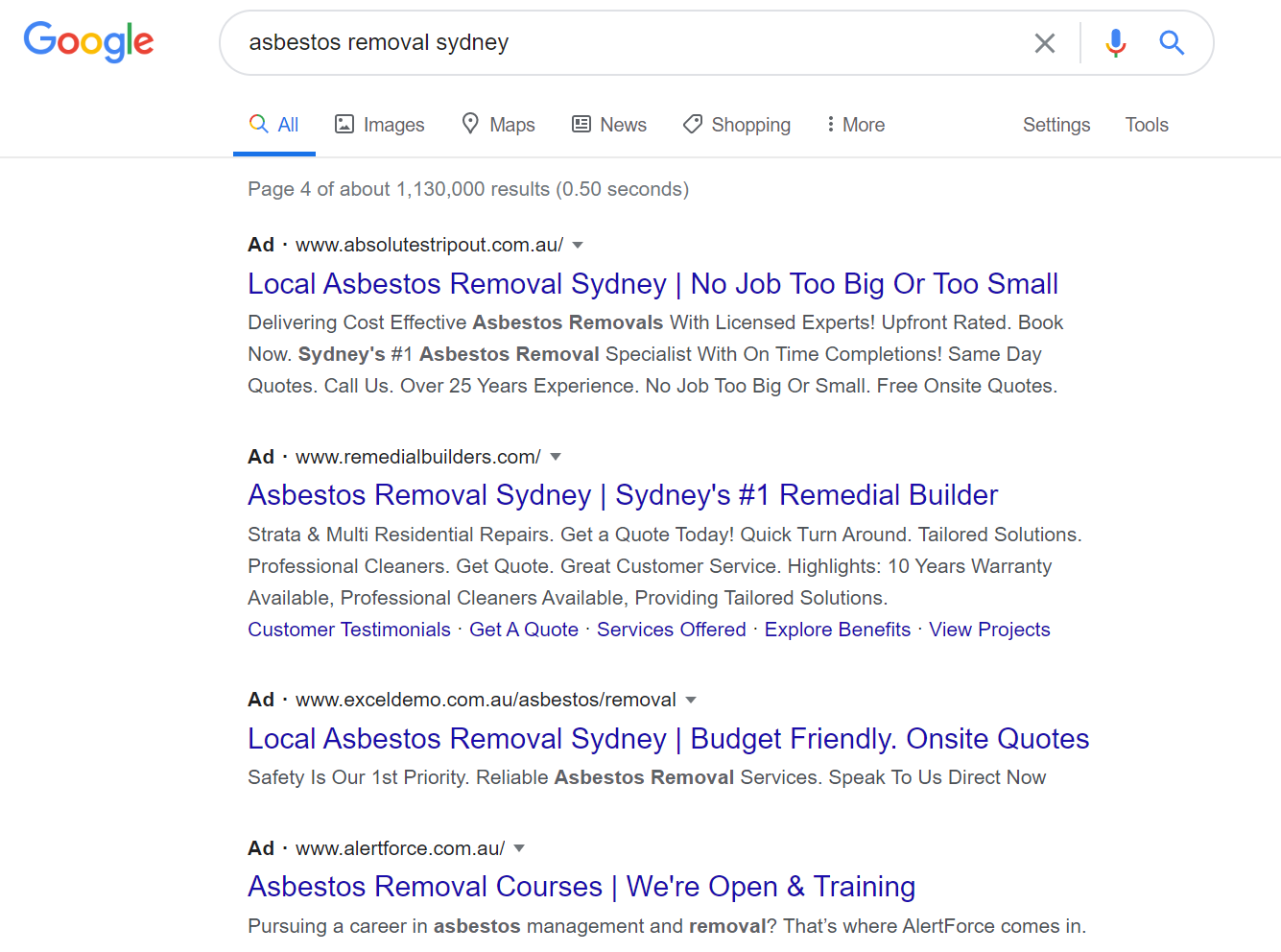The image size is (1281, 952).
Task: Switch to the Maps tab
Action: (498, 125)
